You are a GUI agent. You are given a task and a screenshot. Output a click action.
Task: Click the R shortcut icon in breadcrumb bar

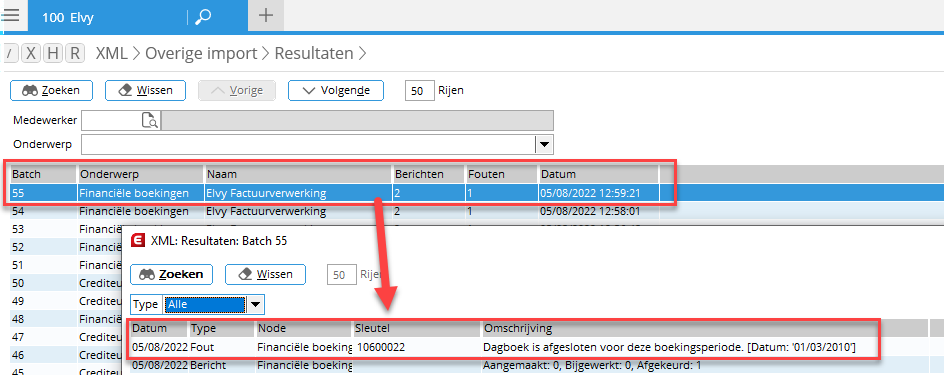(74, 53)
